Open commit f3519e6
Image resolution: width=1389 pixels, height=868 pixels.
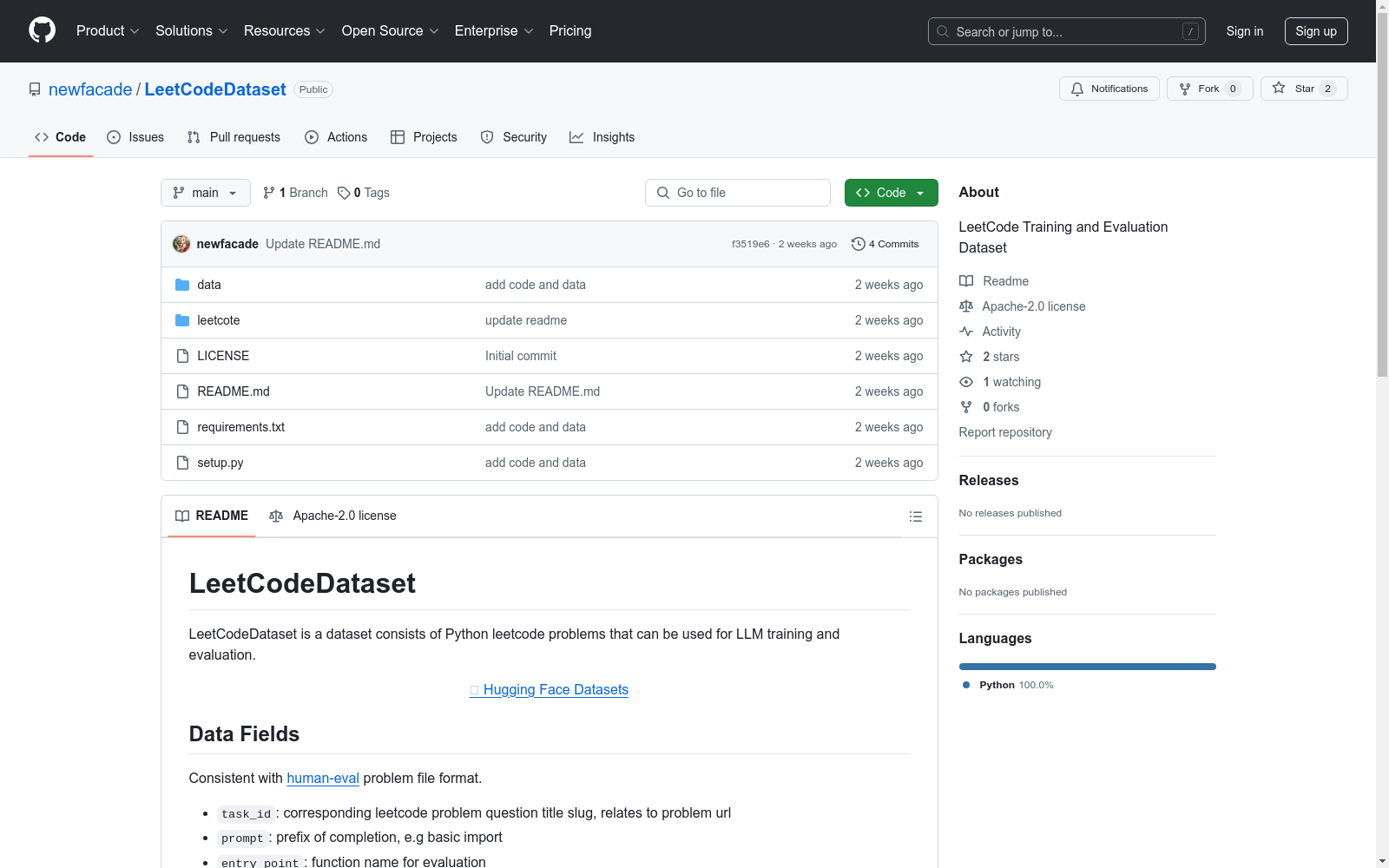click(751, 244)
